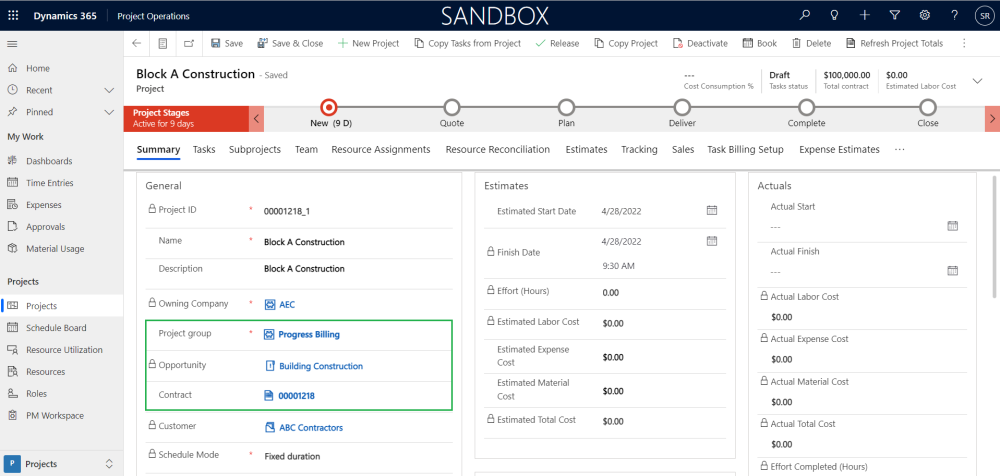Open the Resource Assignments tab
The image size is (1000, 476).
[x=381, y=149]
